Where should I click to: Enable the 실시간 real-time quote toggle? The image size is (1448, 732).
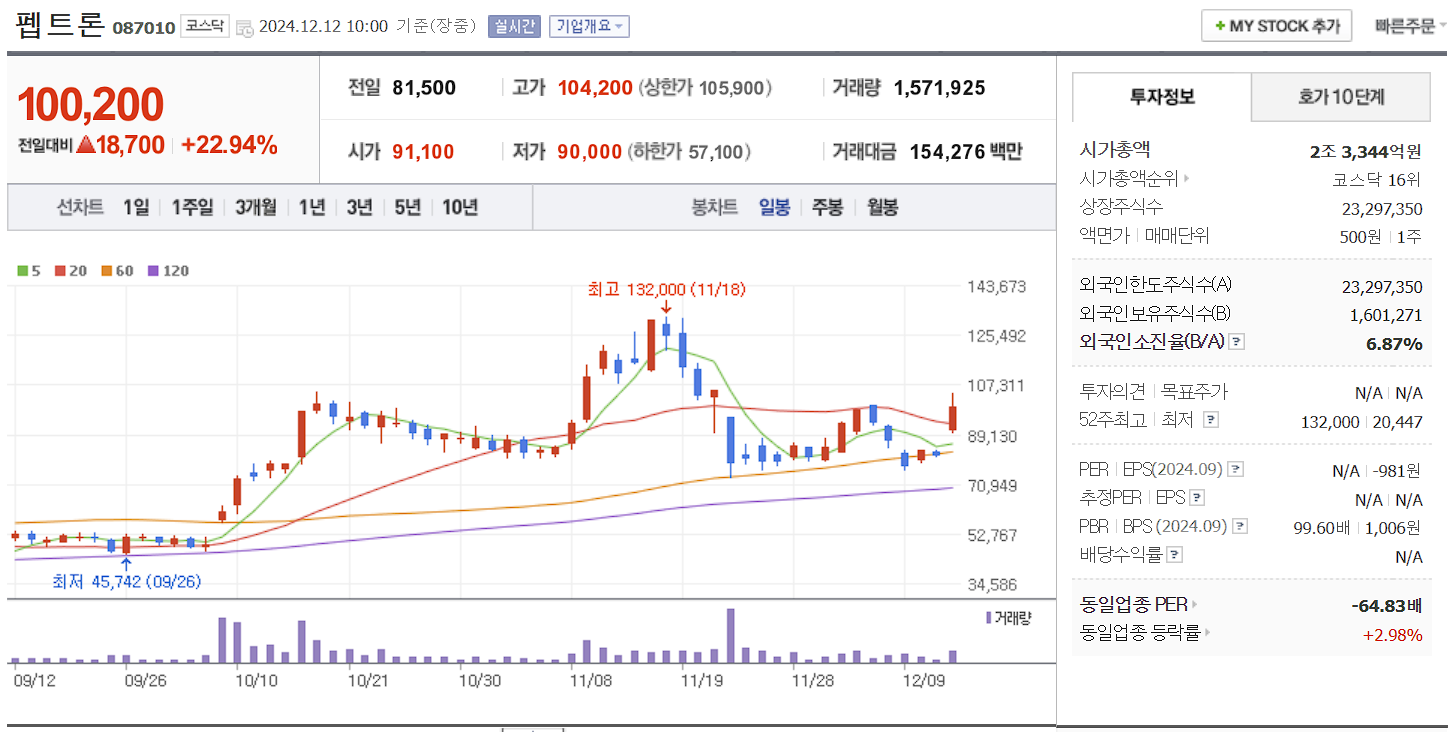[513, 27]
